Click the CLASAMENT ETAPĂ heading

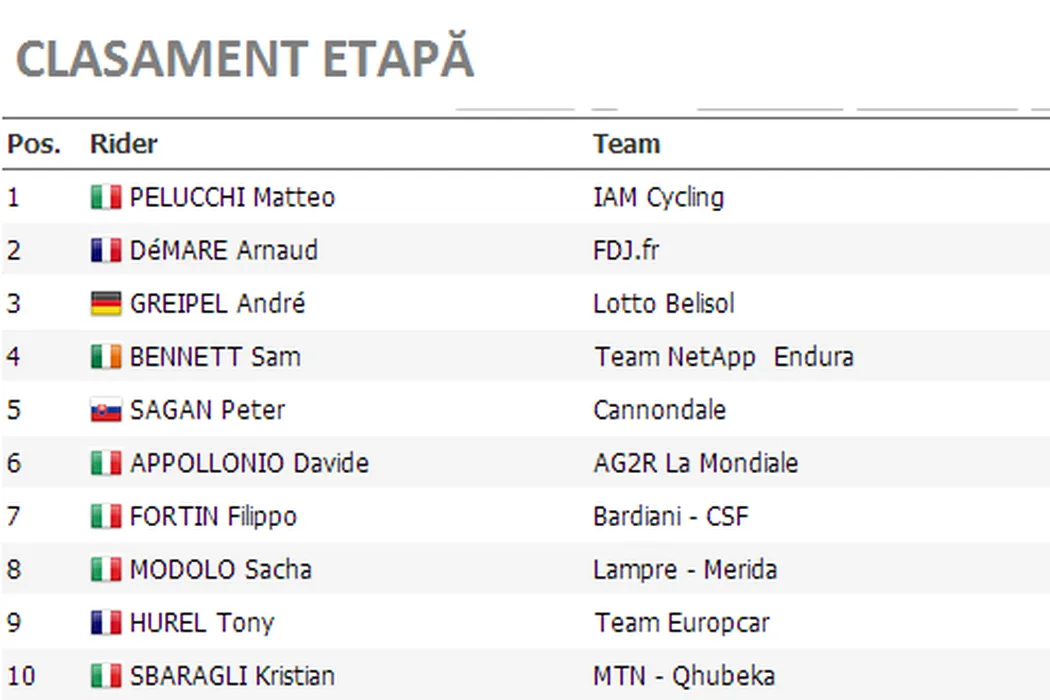[245, 60]
